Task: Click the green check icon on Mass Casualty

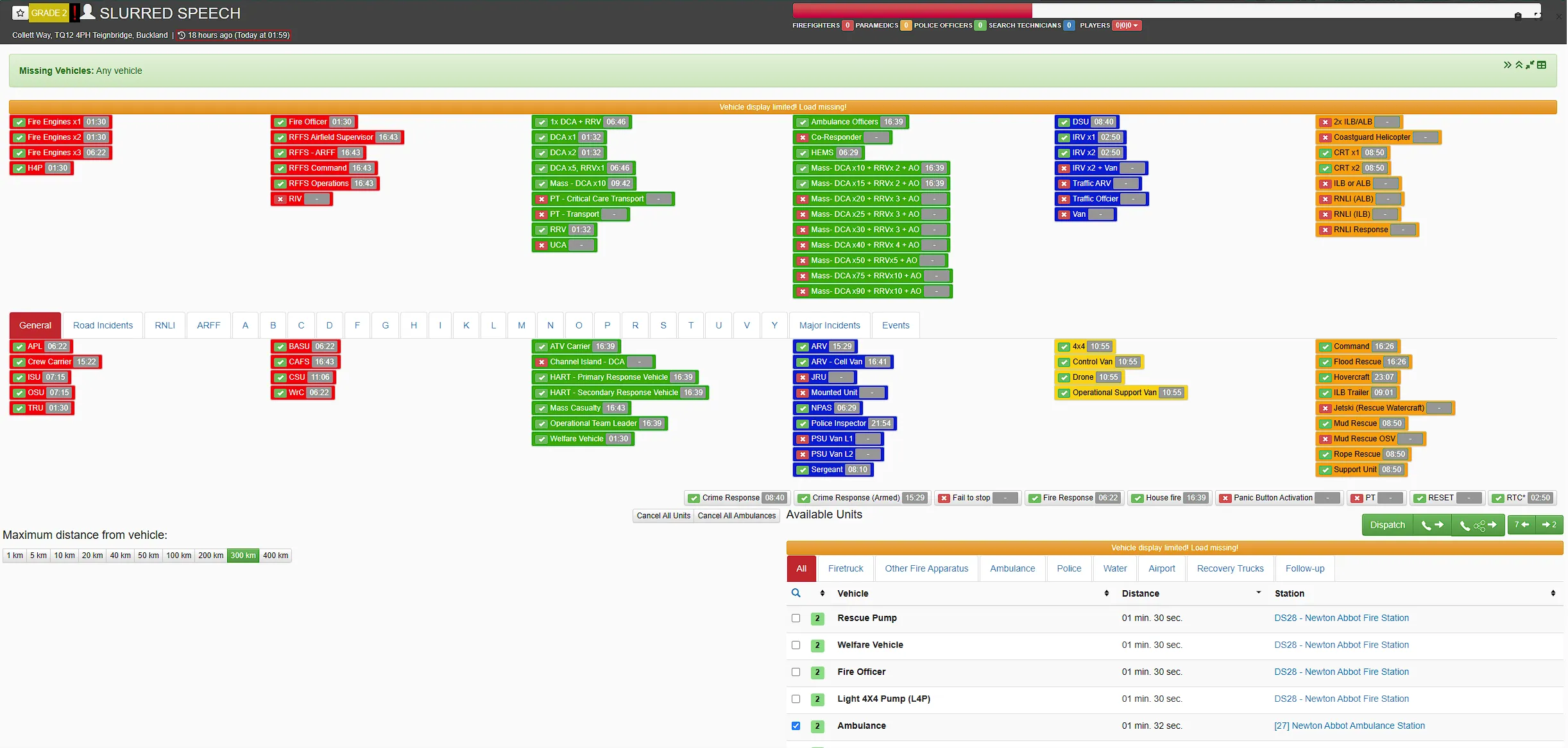Action: point(541,408)
